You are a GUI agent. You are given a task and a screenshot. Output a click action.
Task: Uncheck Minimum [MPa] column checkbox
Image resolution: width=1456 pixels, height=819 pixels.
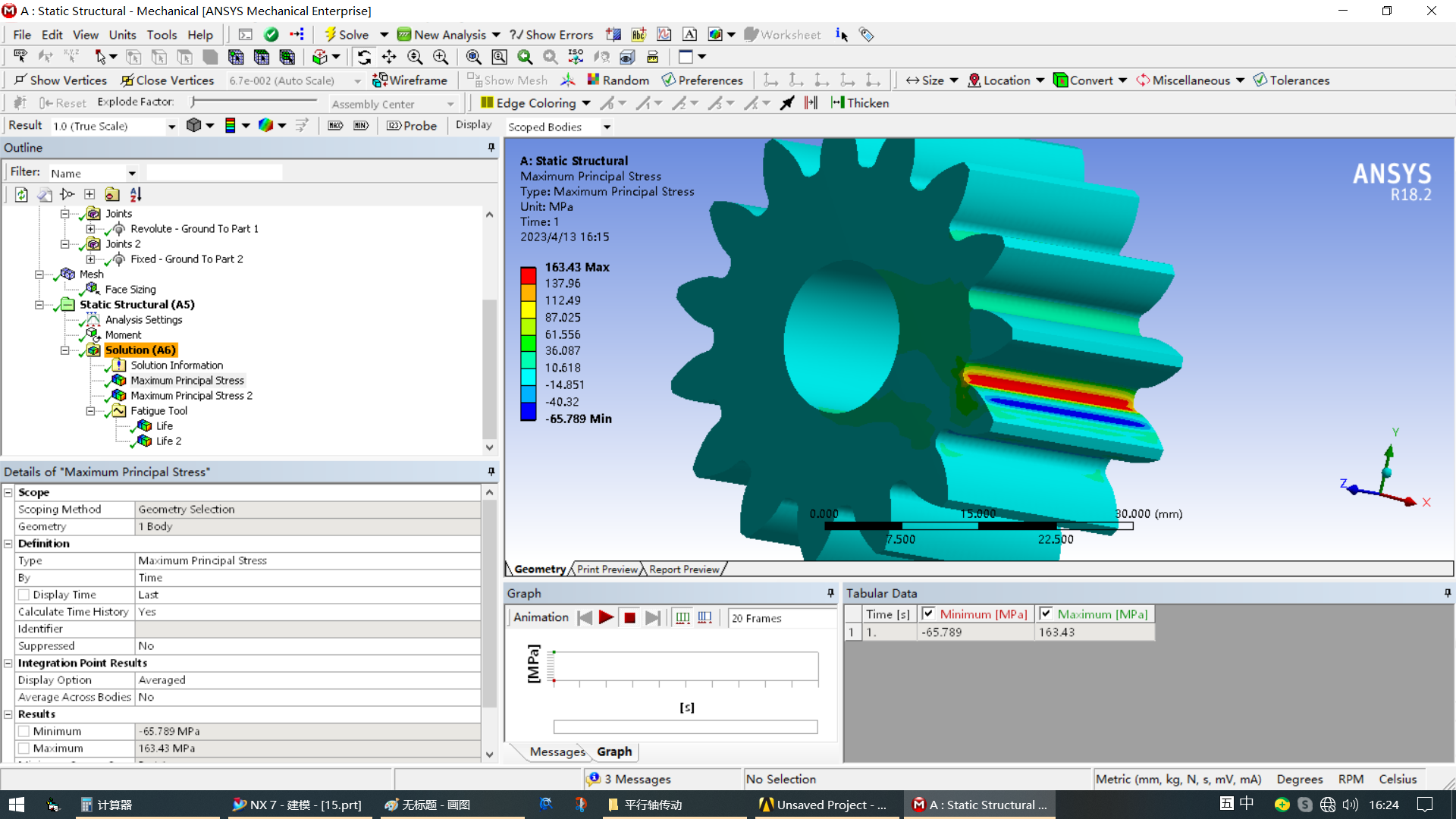coord(928,614)
